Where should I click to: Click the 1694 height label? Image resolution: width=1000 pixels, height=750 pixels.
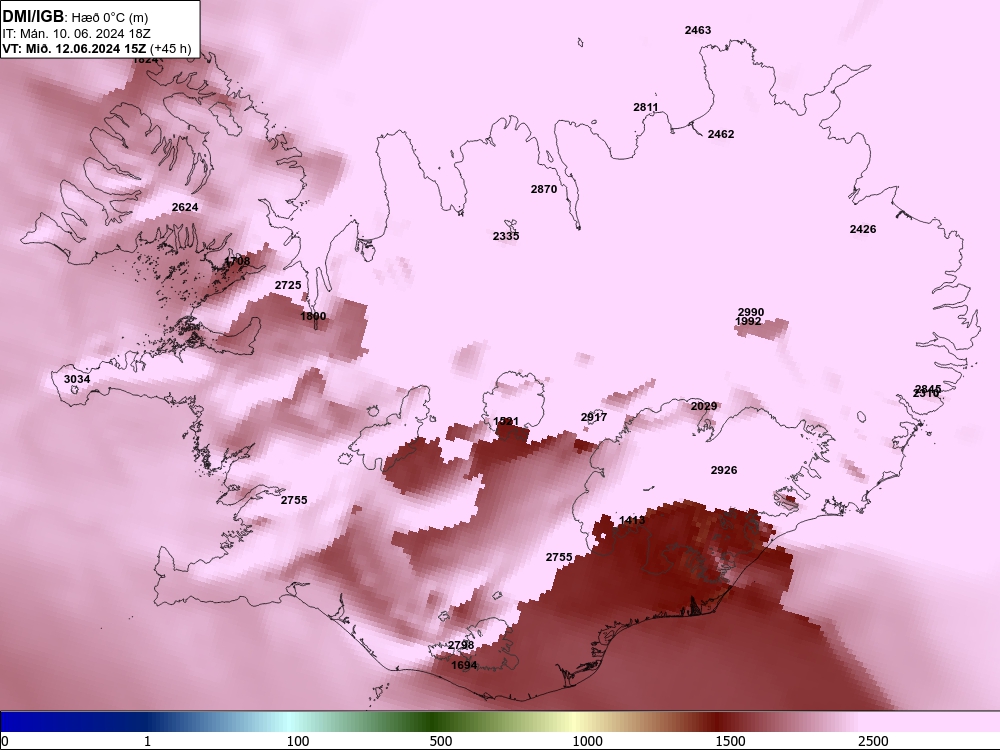click(464, 665)
